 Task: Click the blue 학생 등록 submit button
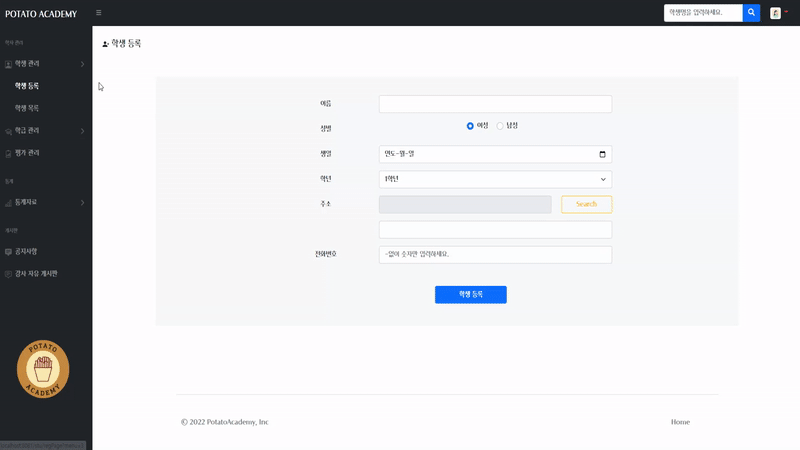[x=470, y=294]
